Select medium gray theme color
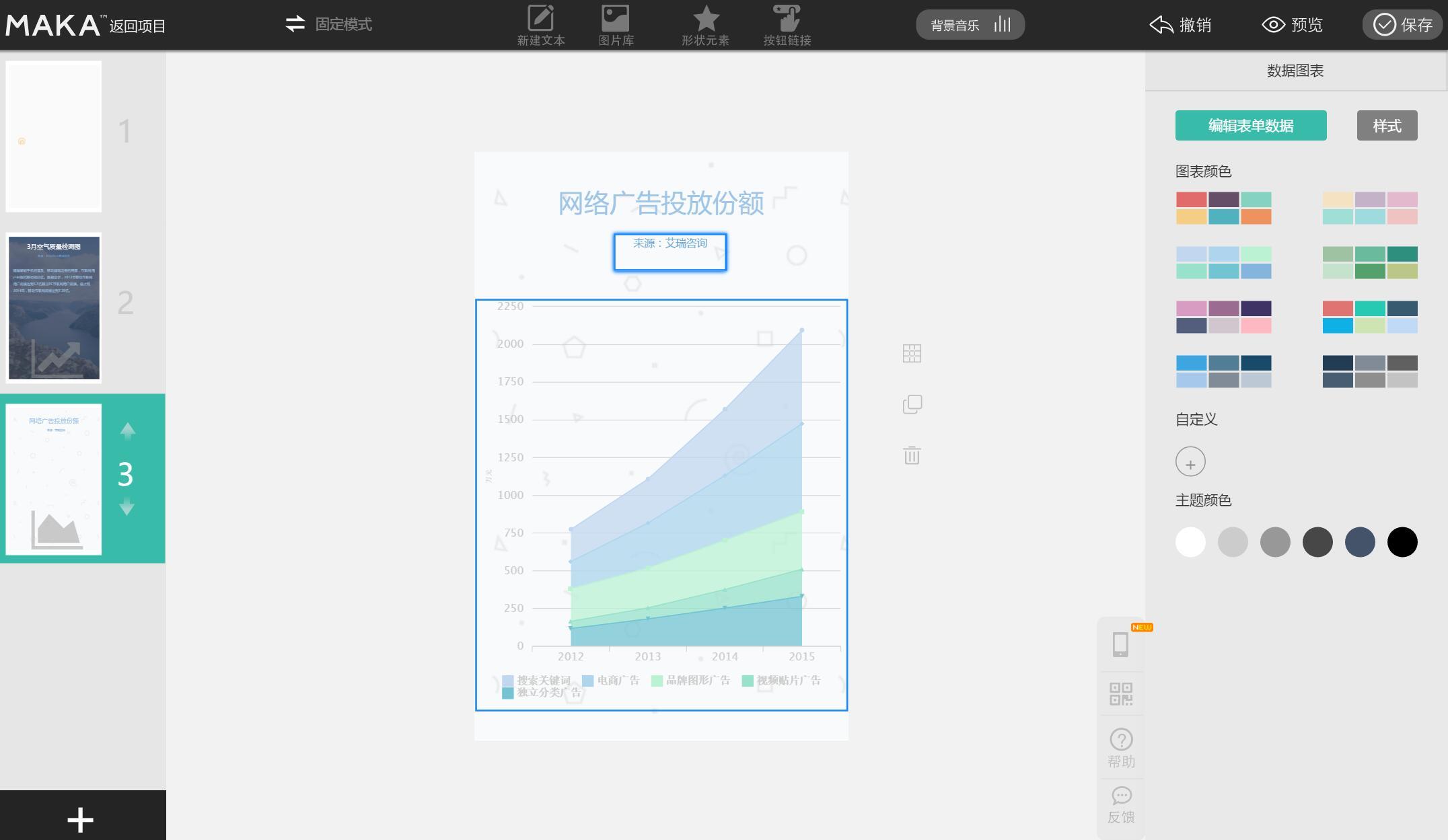The width and height of the screenshot is (1448, 840). pos(1275,542)
